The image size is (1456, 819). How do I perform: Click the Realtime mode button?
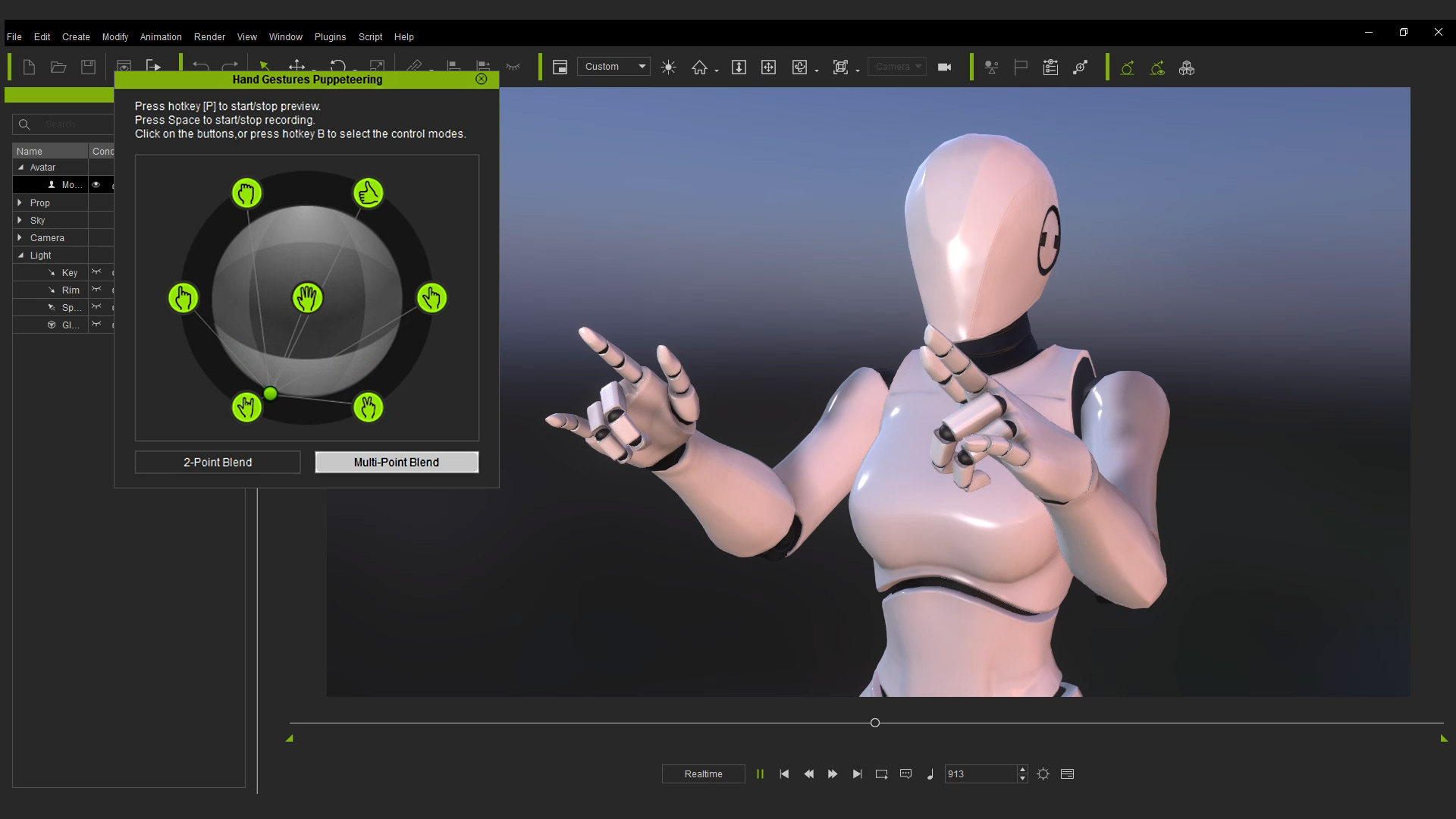[703, 774]
